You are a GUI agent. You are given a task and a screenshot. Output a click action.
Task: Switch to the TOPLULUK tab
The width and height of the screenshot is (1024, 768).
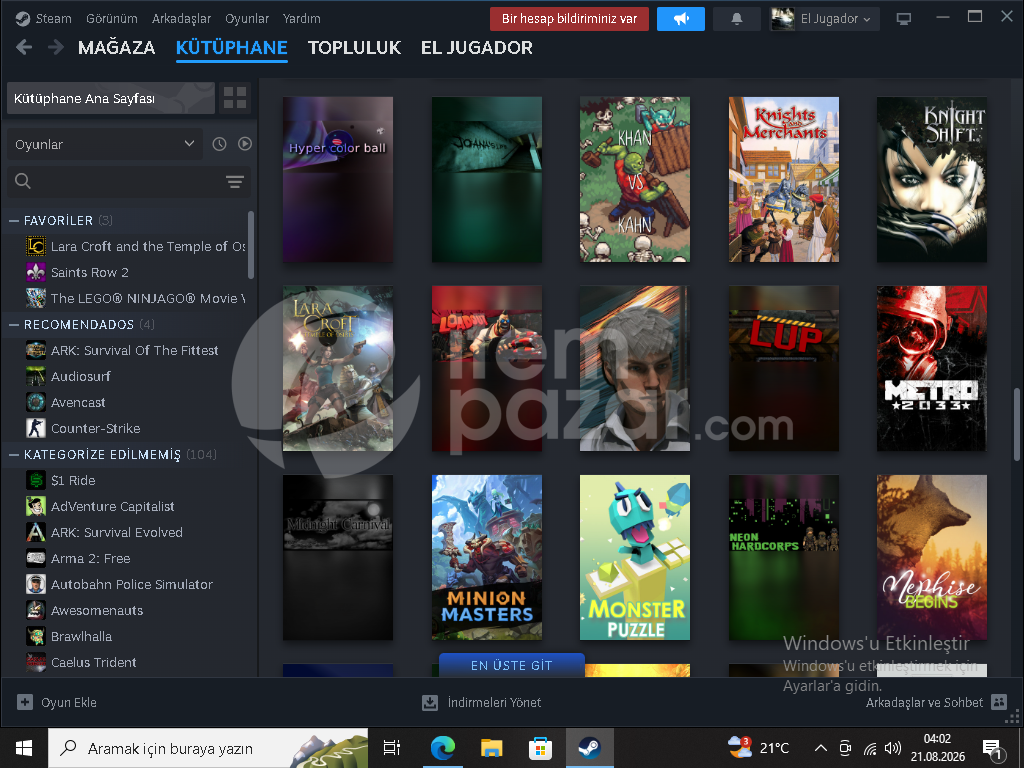pyautogui.click(x=355, y=47)
